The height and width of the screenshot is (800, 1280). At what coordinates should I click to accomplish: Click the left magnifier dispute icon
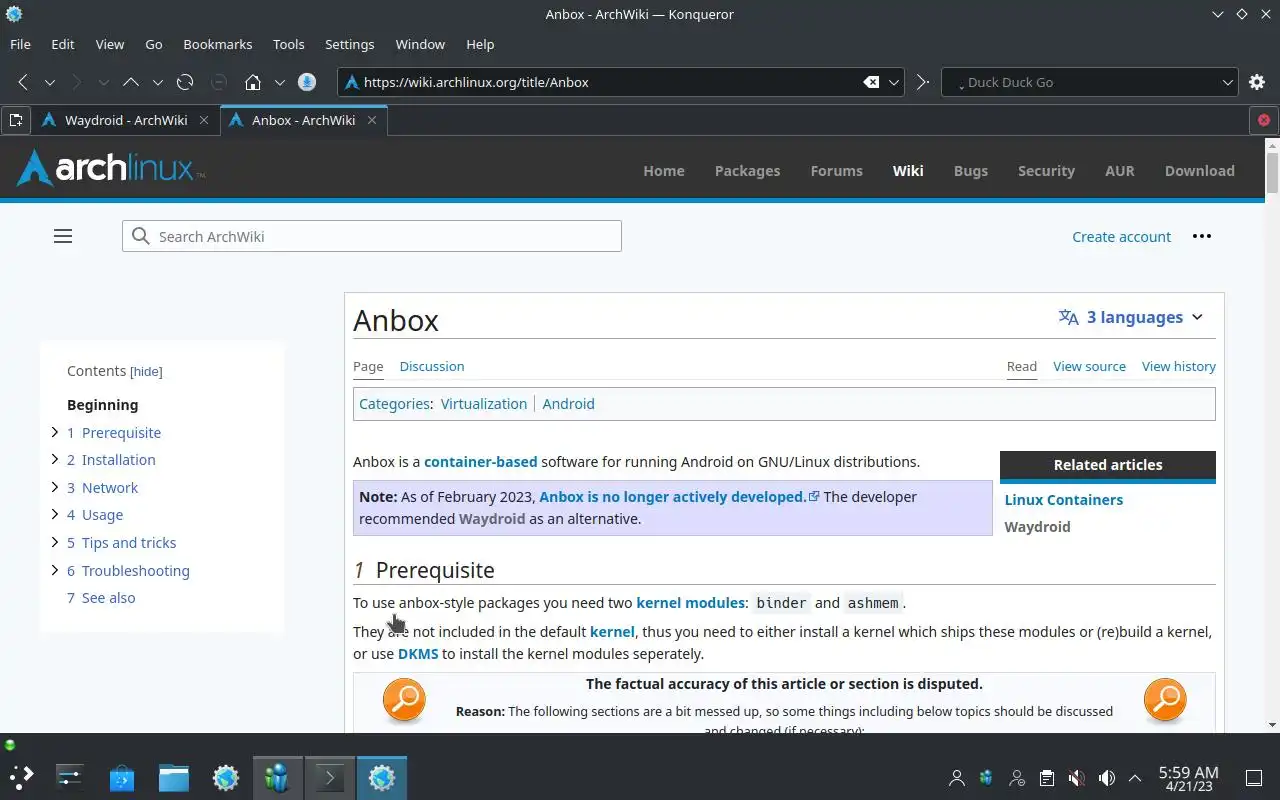tap(404, 700)
